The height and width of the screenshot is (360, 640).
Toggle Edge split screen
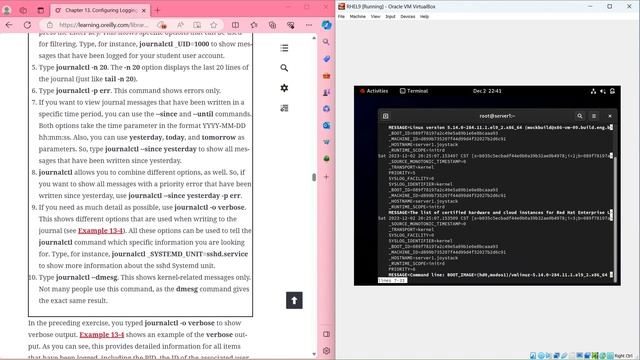tap(236, 25)
